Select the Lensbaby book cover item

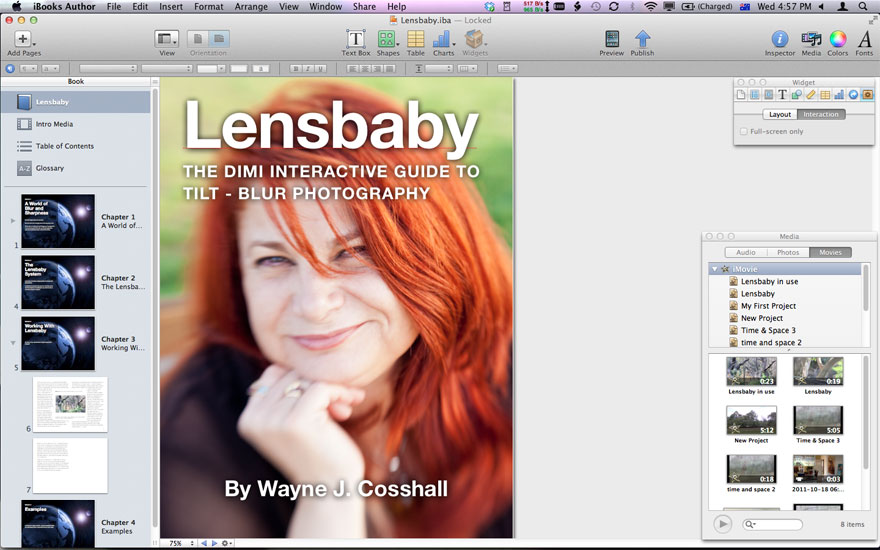(76, 102)
